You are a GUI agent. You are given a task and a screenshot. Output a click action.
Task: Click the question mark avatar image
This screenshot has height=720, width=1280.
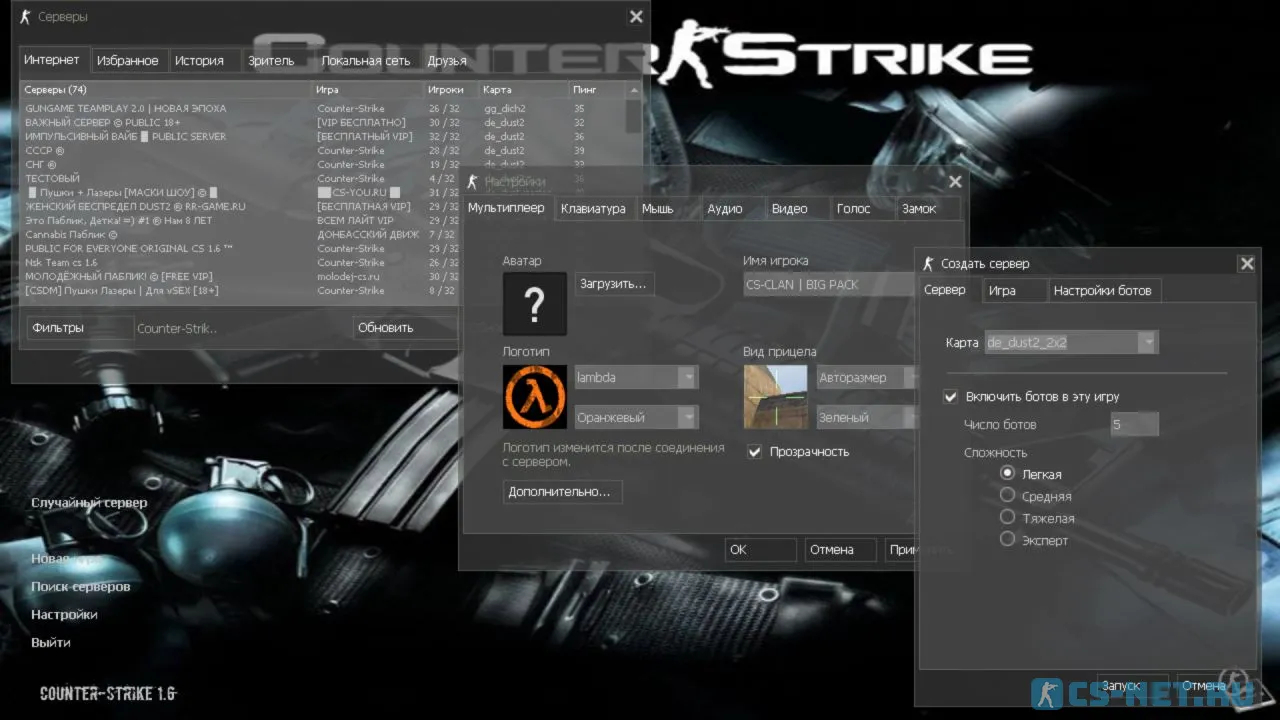534,304
